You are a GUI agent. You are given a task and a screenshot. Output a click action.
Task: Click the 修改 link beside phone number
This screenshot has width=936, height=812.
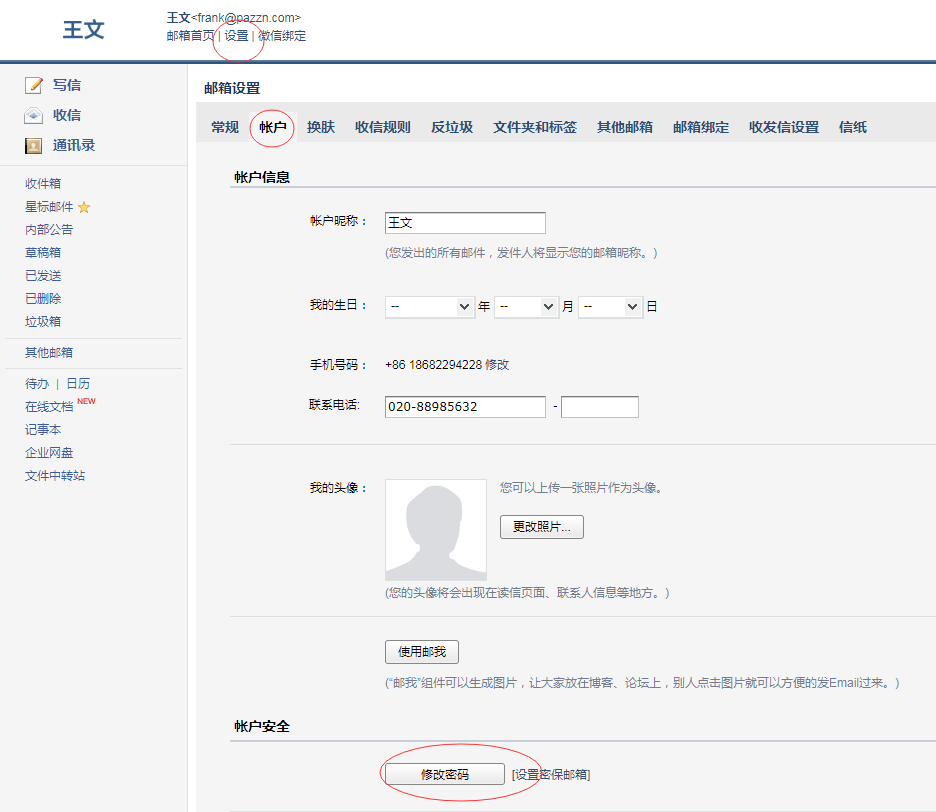tap(497, 365)
